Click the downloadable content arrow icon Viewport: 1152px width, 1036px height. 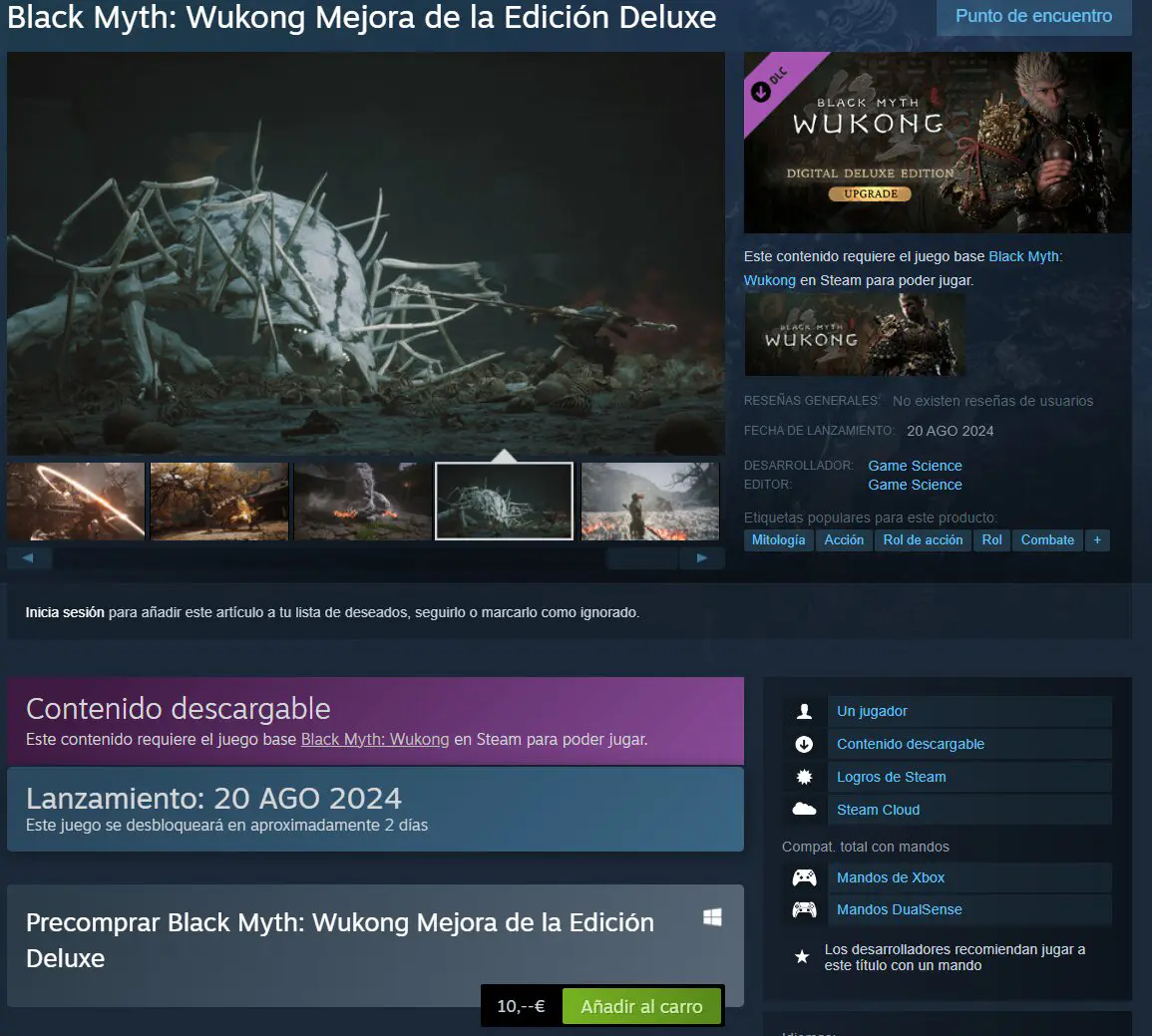pos(805,744)
